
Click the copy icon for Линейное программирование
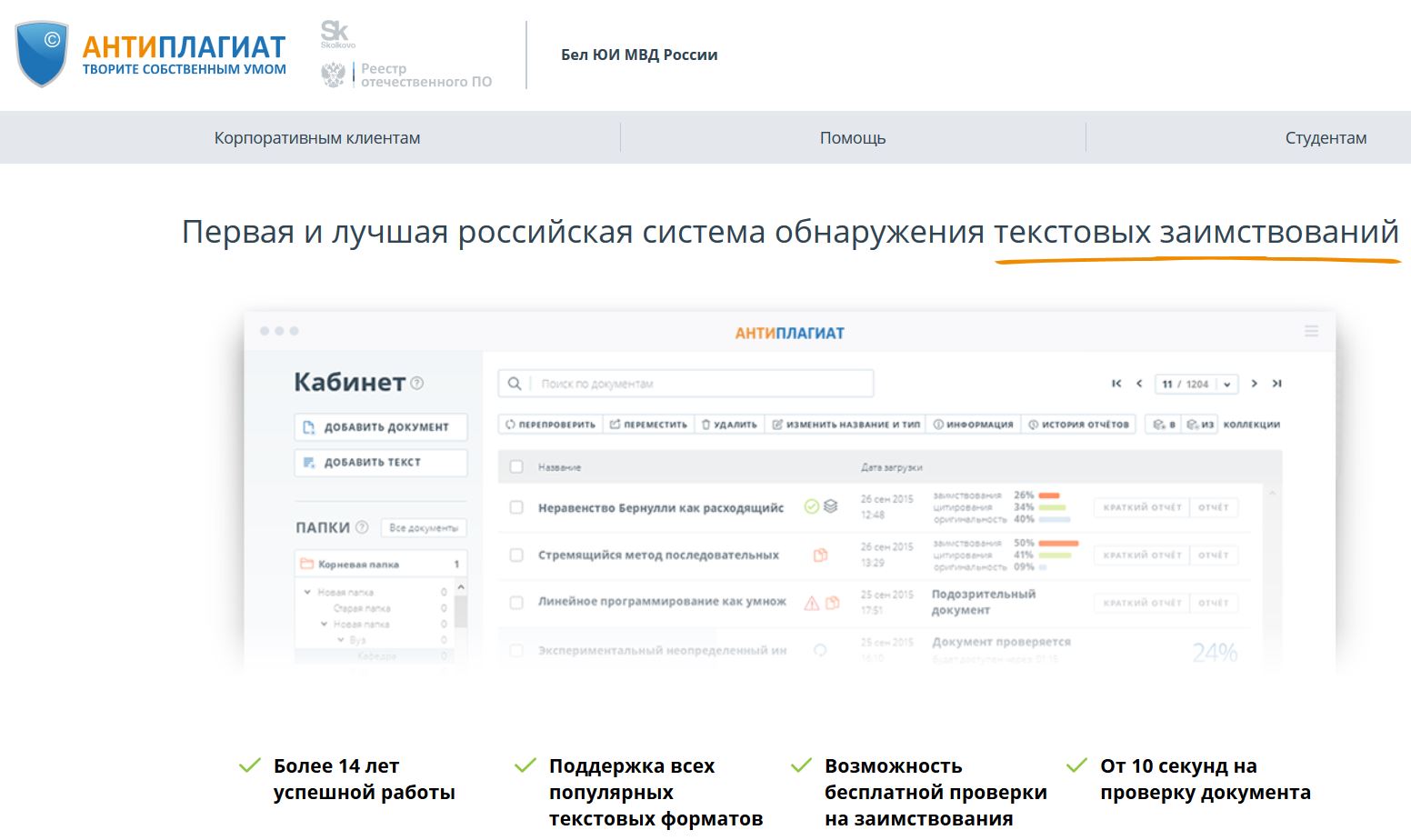(x=832, y=603)
